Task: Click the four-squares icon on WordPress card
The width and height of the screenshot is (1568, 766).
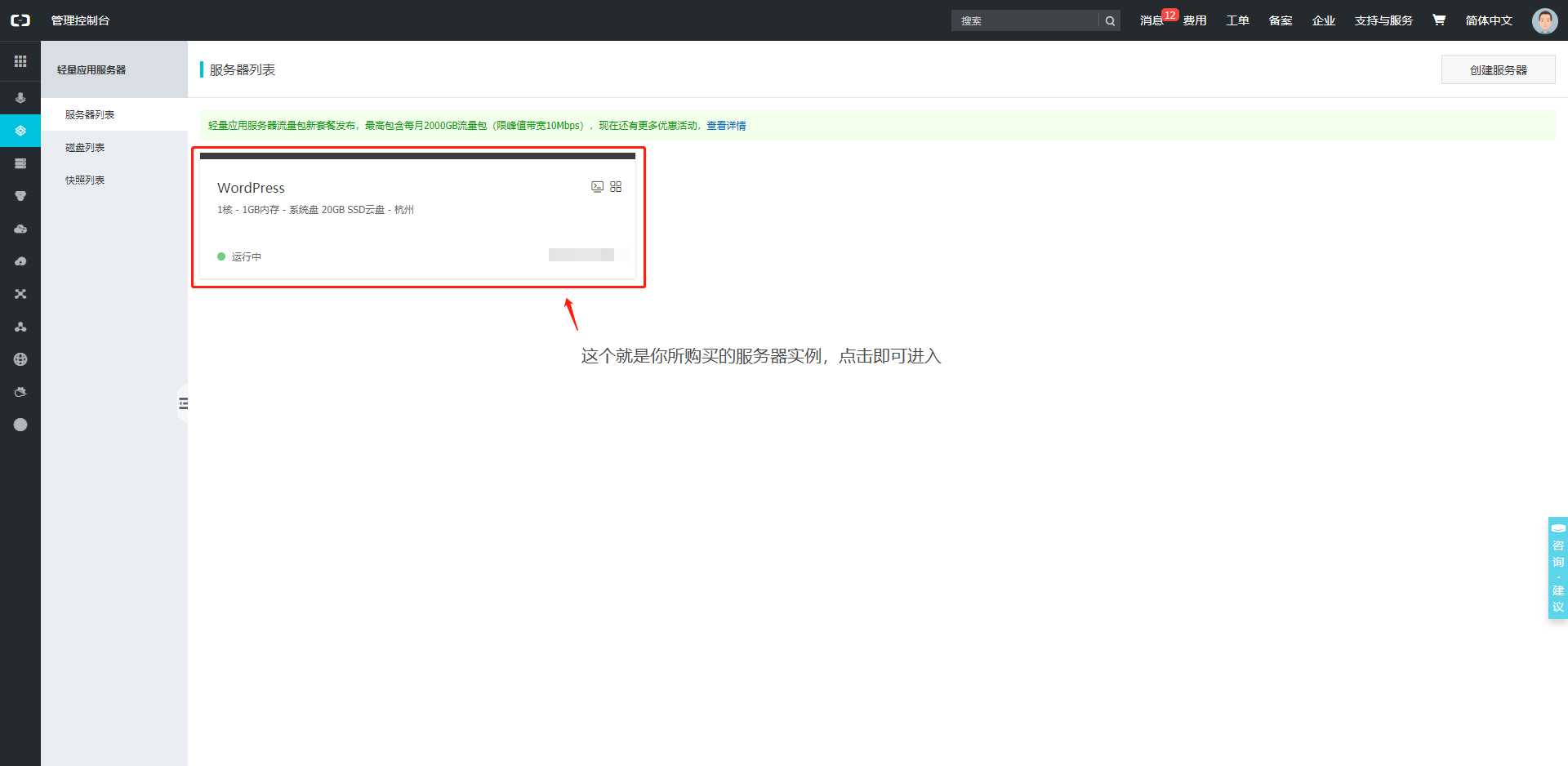Action: coord(616,187)
